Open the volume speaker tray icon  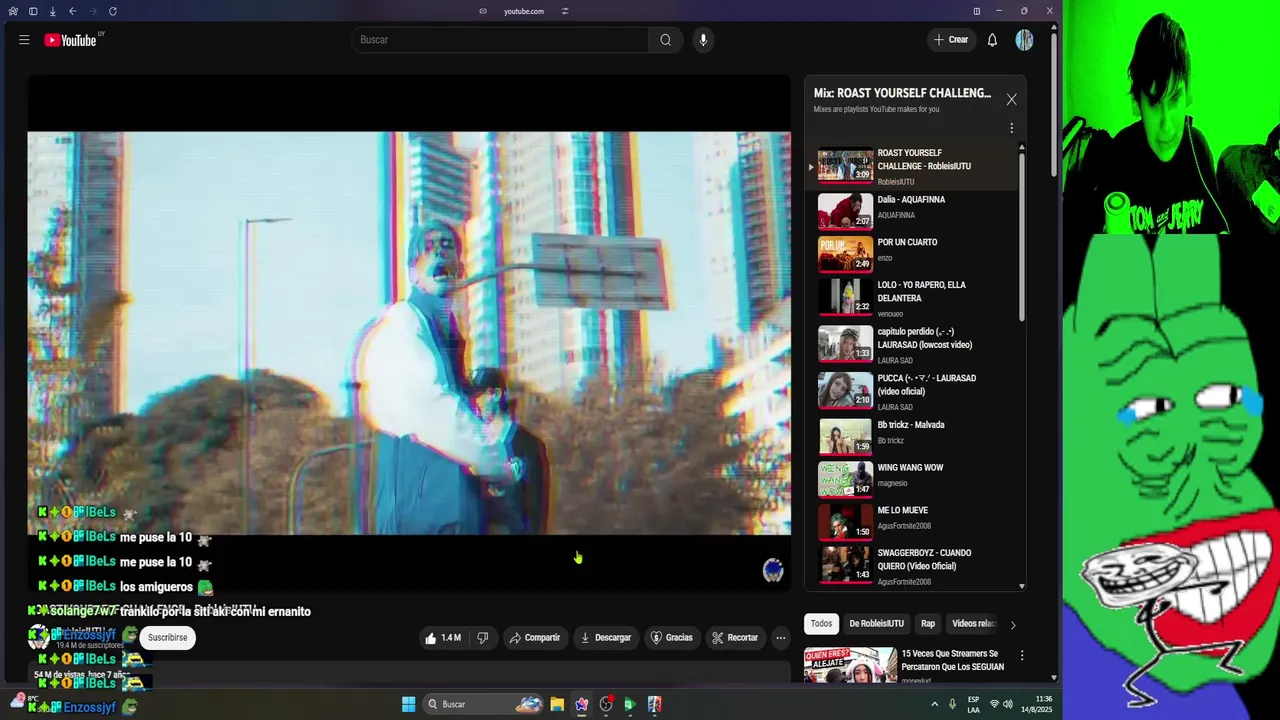tap(1008, 704)
